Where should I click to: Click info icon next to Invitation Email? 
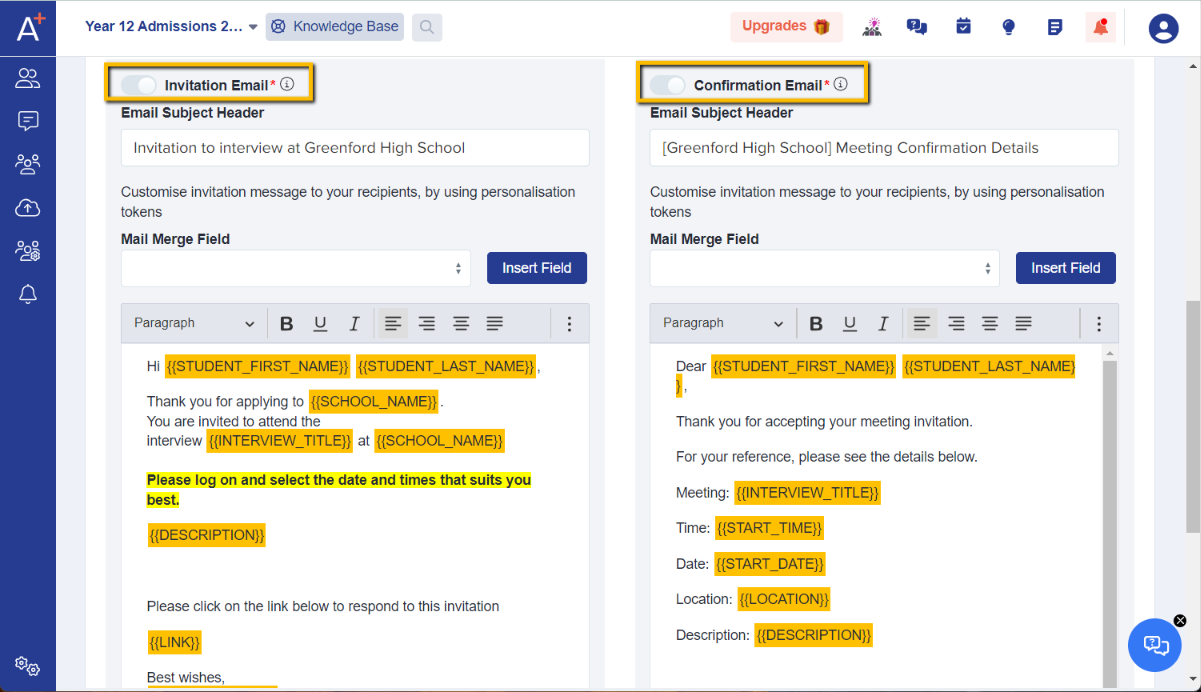tap(287, 85)
